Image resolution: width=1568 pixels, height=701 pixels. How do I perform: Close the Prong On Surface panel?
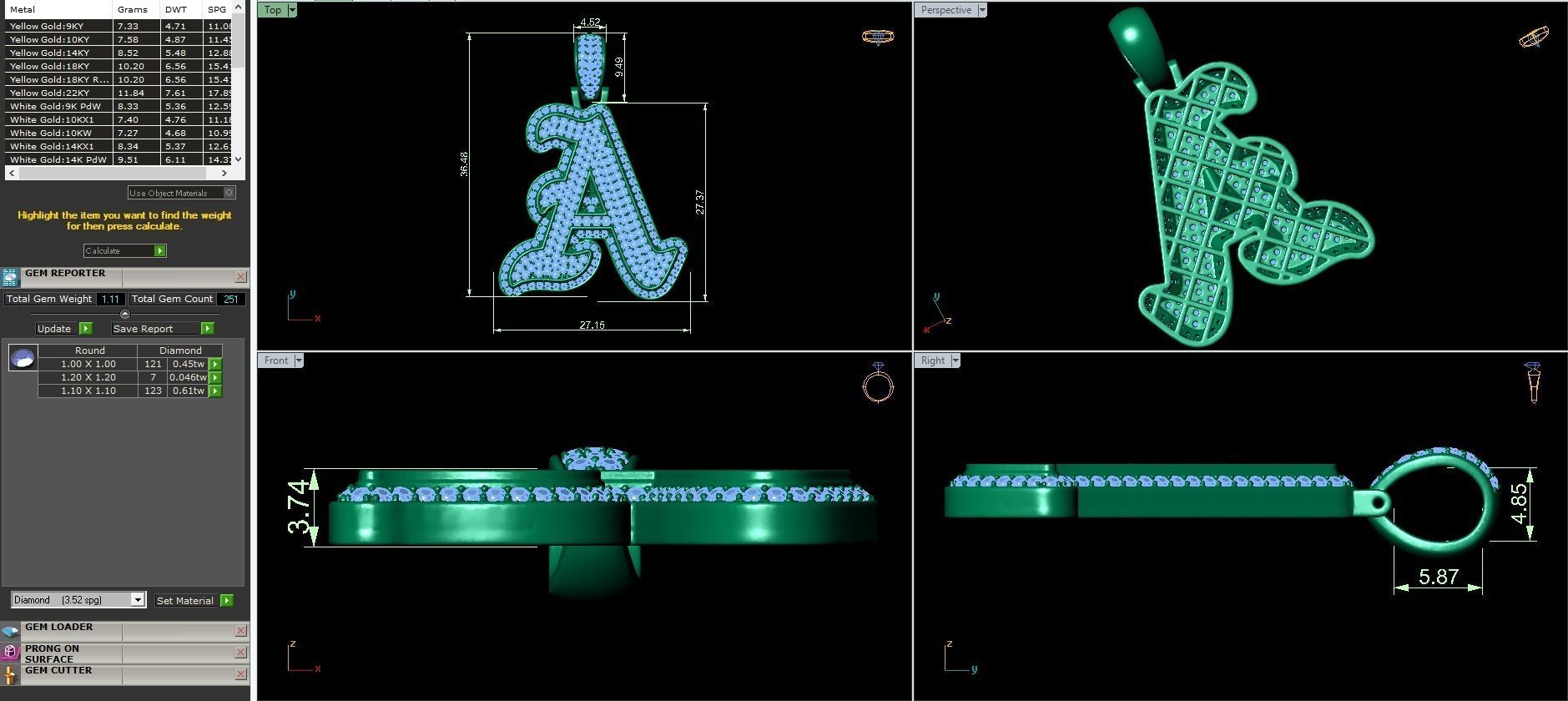click(240, 653)
